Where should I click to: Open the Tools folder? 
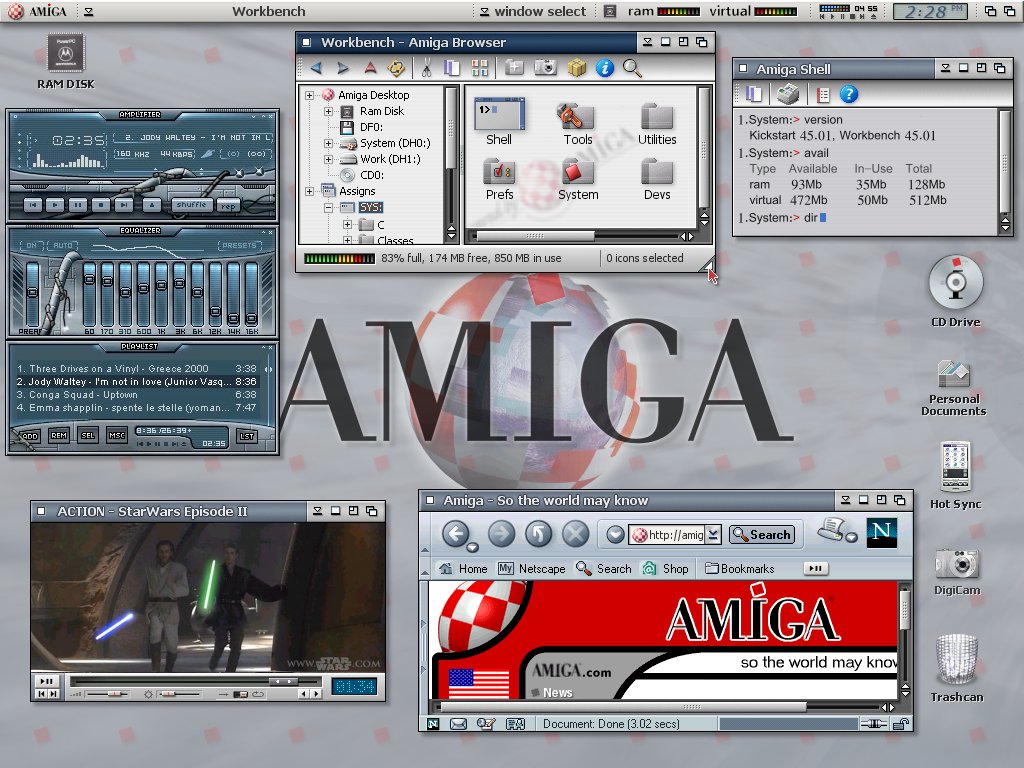pos(577,124)
